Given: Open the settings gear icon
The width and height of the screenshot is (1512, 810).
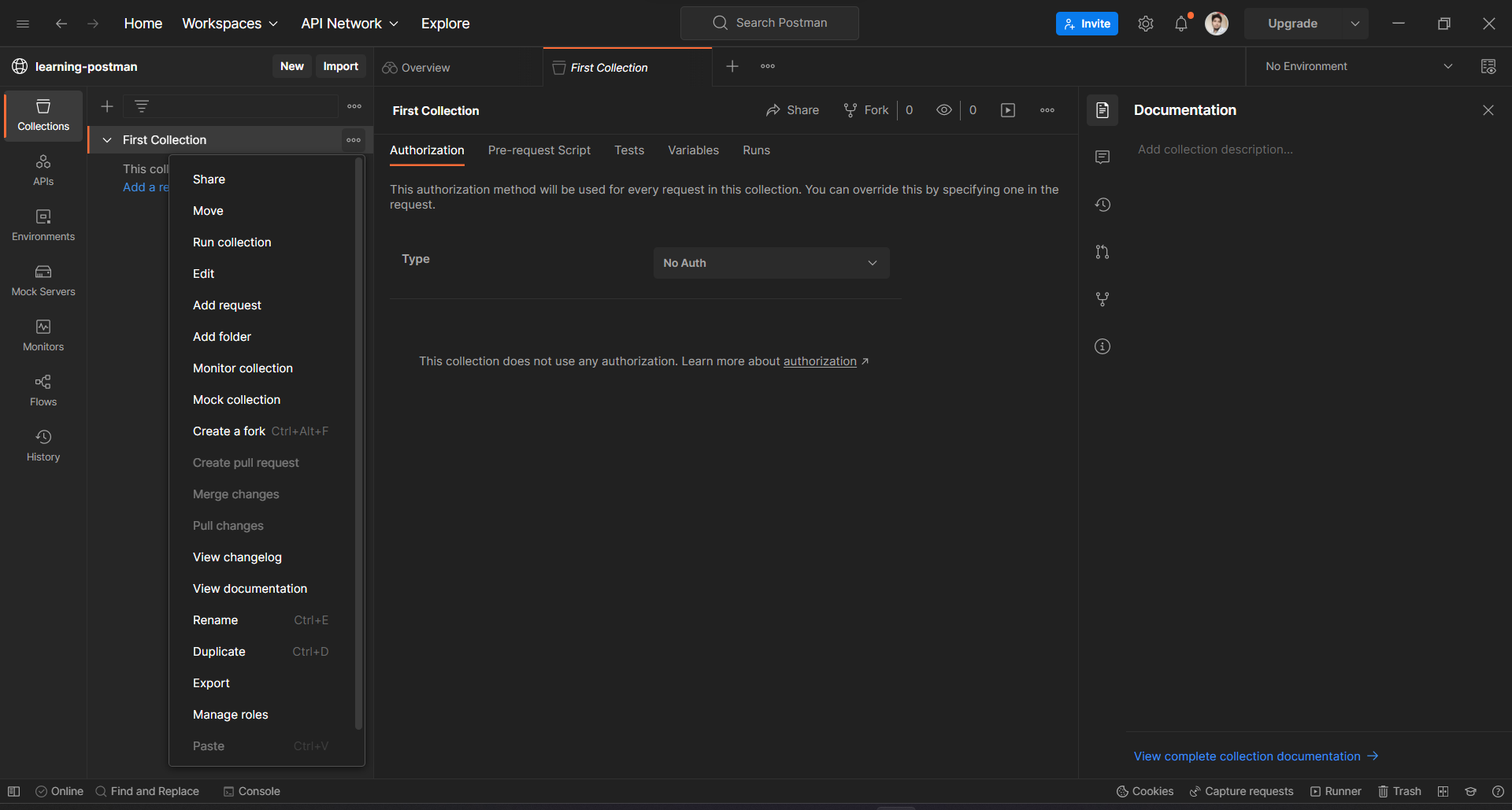Looking at the screenshot, I should [x=1146, y=24].
